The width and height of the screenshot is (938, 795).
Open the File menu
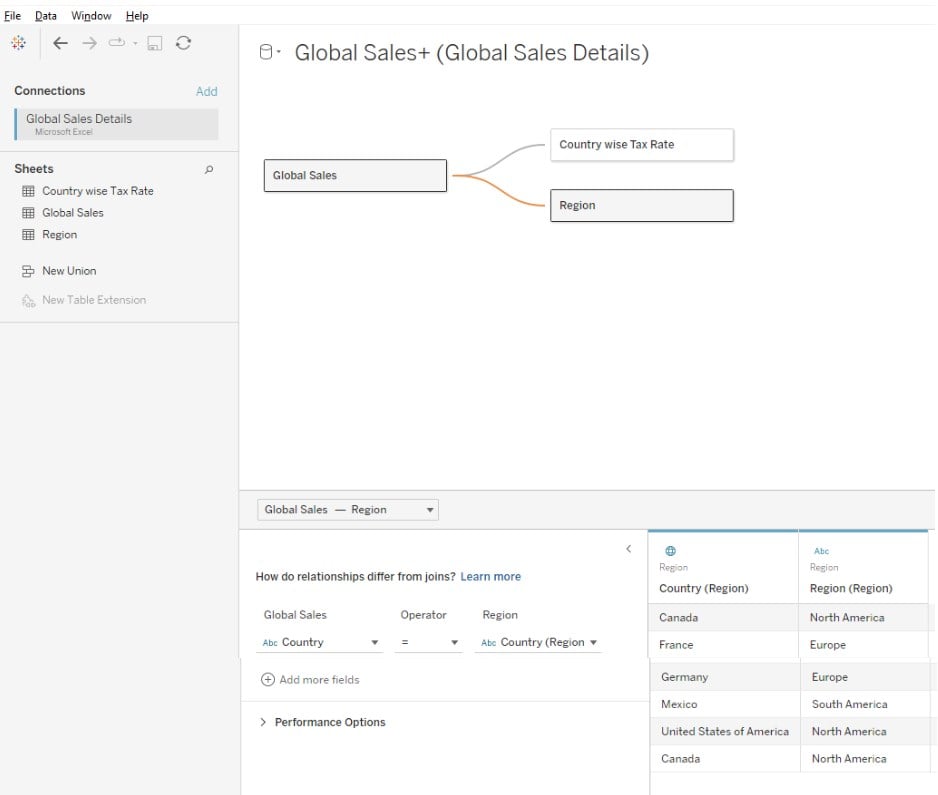[x=13, y=16]
